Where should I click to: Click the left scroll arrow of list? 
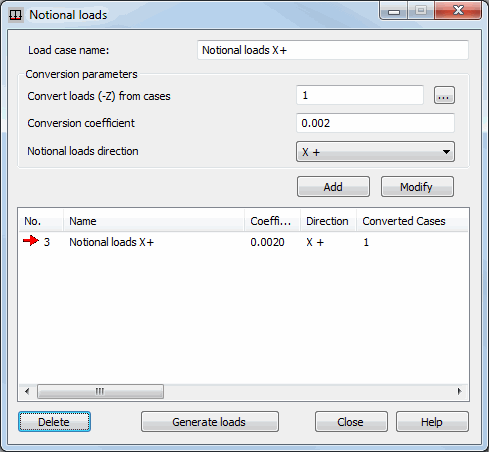coord(27,391)
